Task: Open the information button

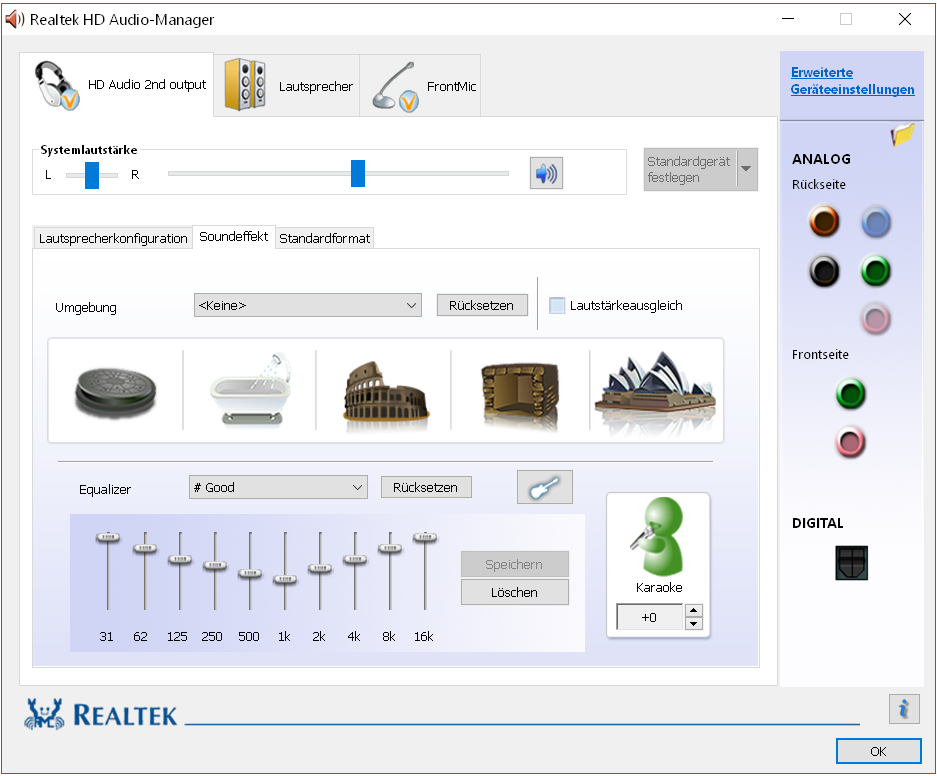Action: 904,709
